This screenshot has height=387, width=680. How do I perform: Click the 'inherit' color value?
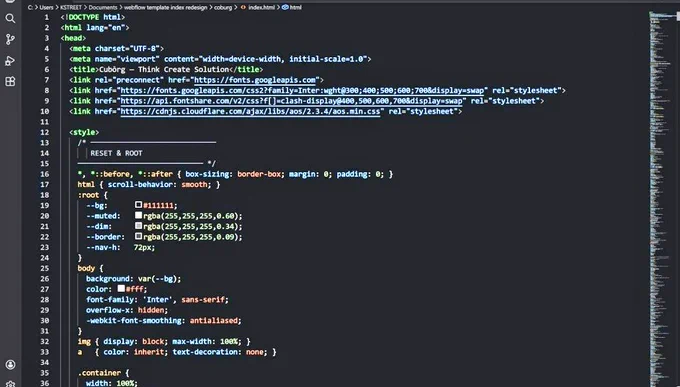tap(149, 352)
